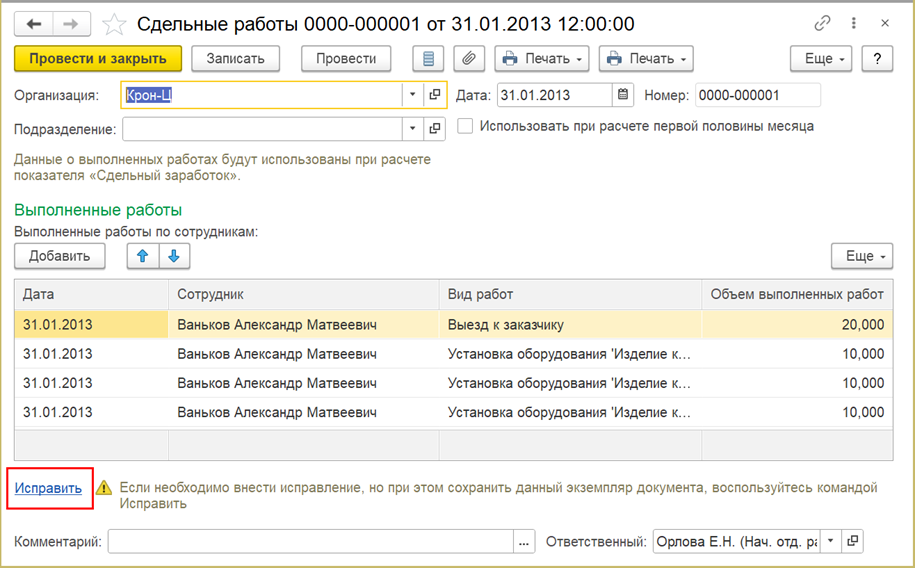915x568 pixels.
Task: Click the Исправить link
Action: pyautogui.click(x=48, y=488)
